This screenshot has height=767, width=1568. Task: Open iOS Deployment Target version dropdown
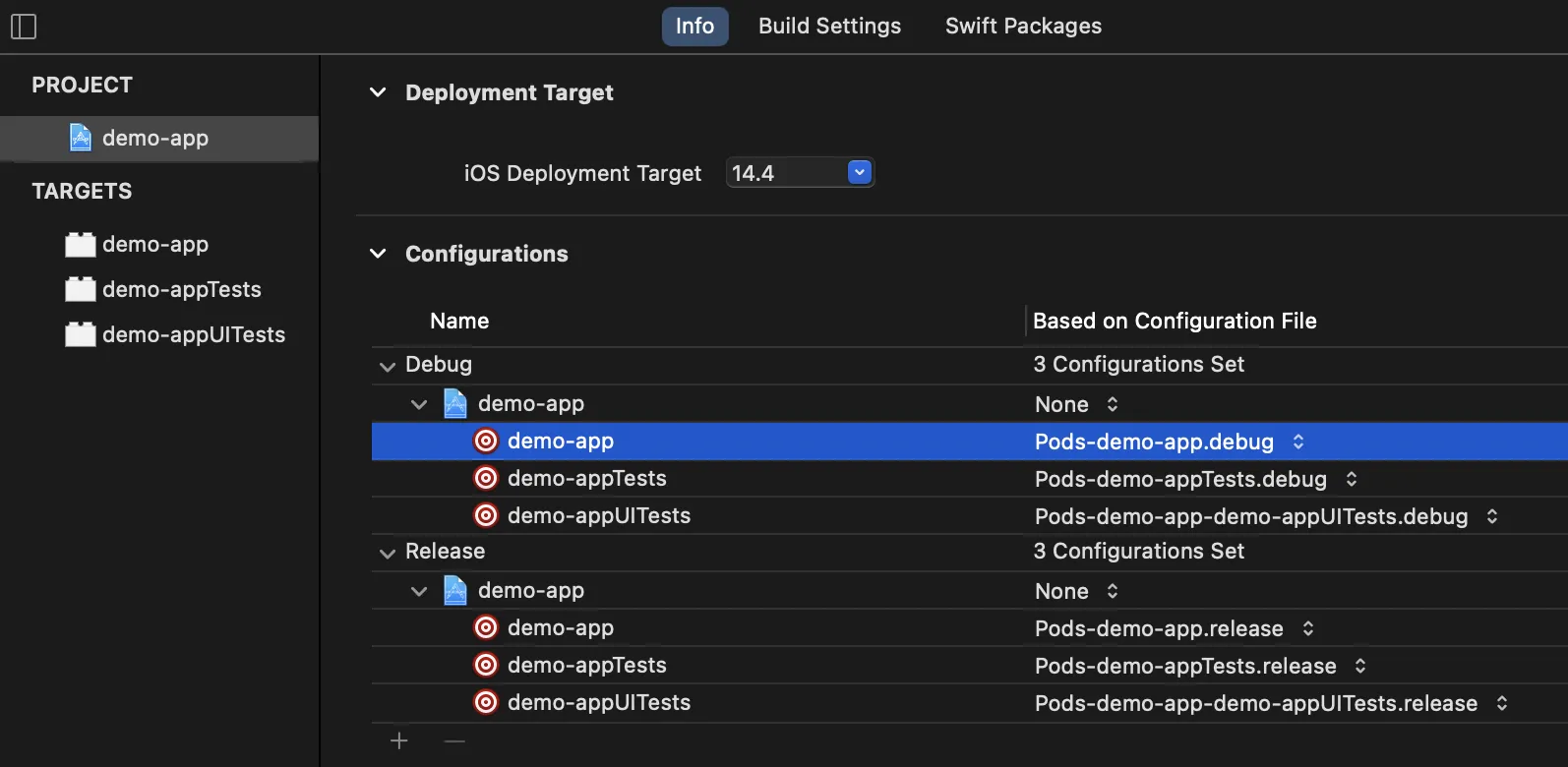click(x=860, y=173)
